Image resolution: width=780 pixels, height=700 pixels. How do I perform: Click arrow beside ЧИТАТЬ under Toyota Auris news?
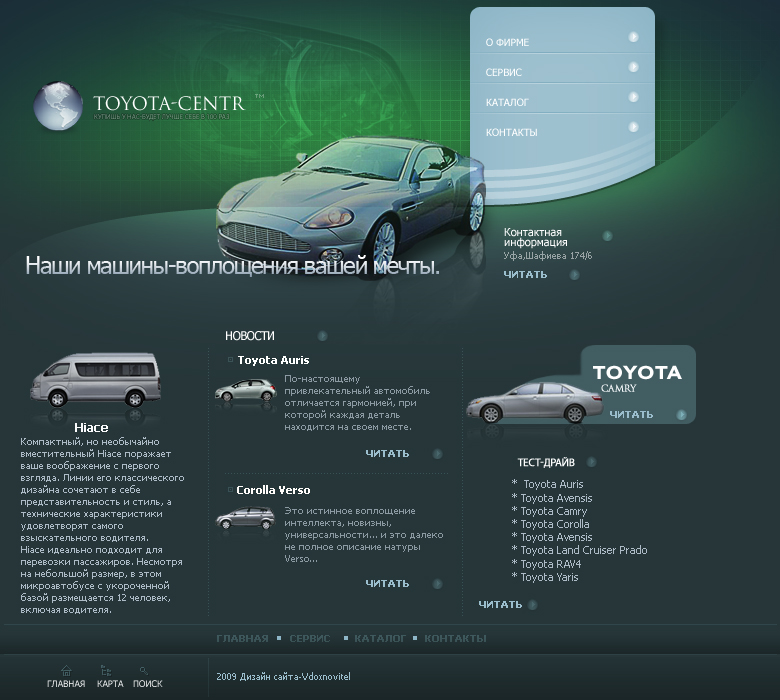437,454
